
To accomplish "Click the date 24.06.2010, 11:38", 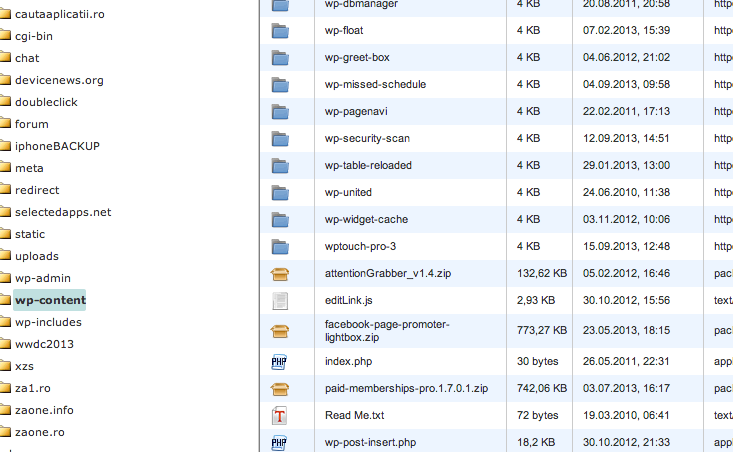I will [x=626, y=193].
